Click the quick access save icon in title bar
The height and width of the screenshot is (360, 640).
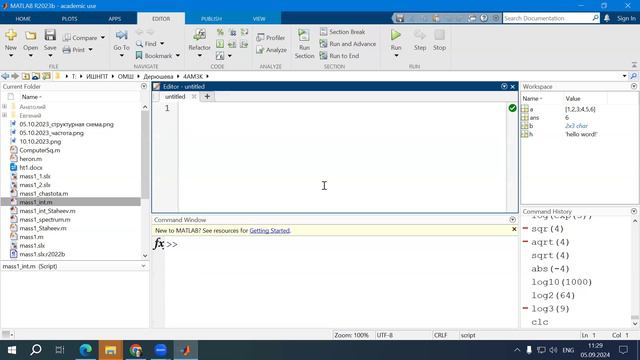pyautogui.click(x=400, y=18)
